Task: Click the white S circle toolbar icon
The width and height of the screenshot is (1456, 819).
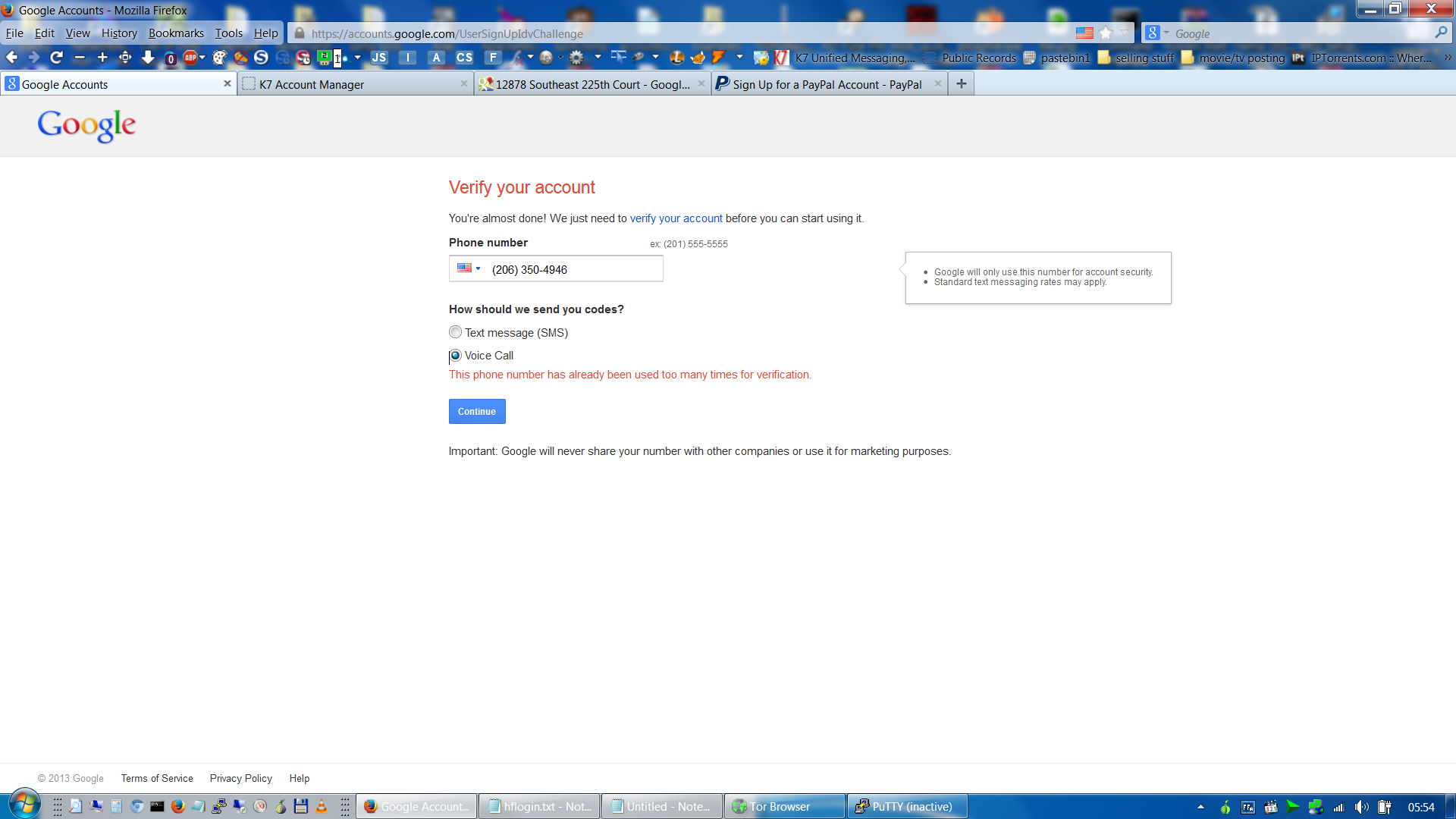Action: coord(262,58)
